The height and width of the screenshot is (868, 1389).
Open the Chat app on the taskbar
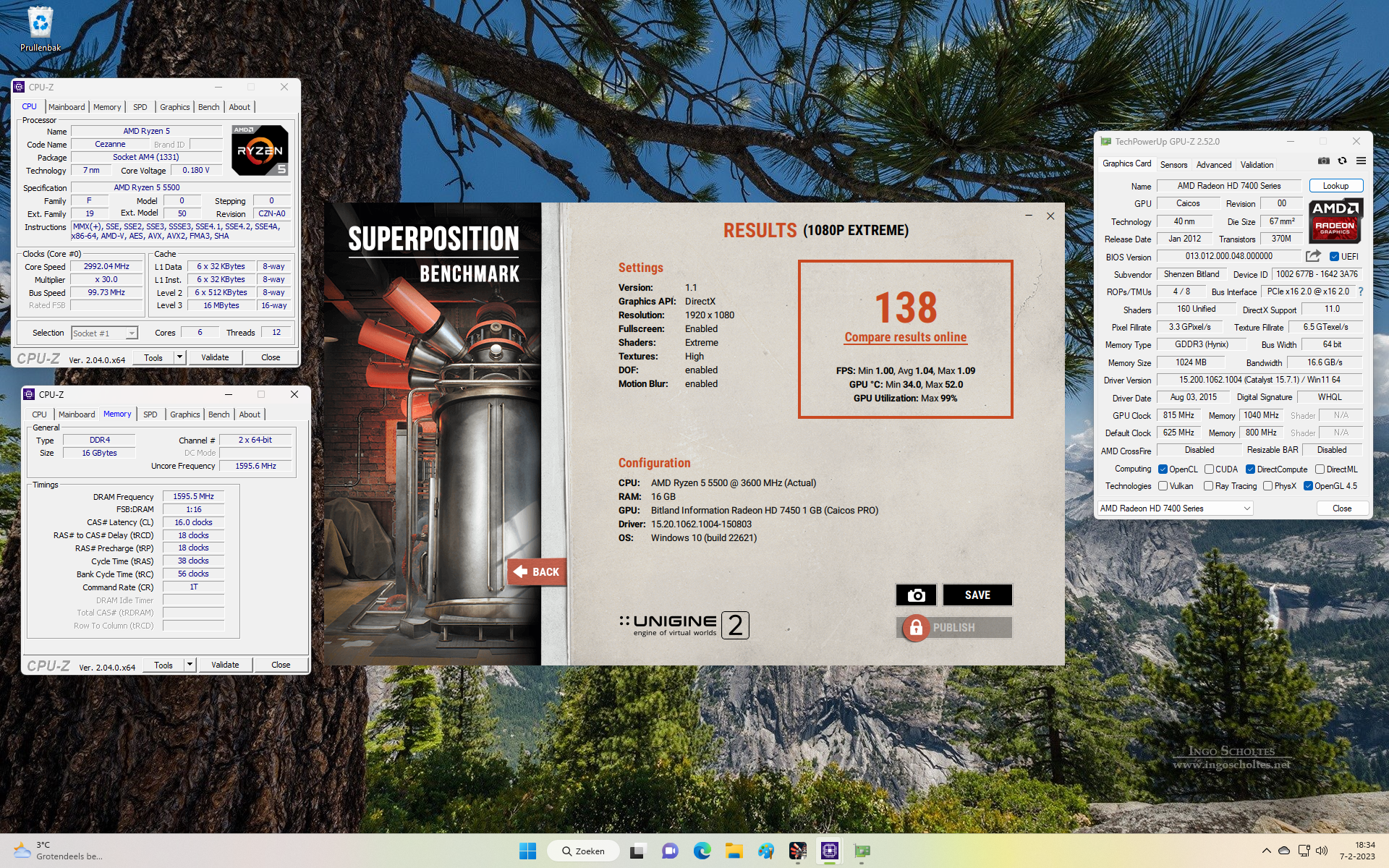pos(670,851)
